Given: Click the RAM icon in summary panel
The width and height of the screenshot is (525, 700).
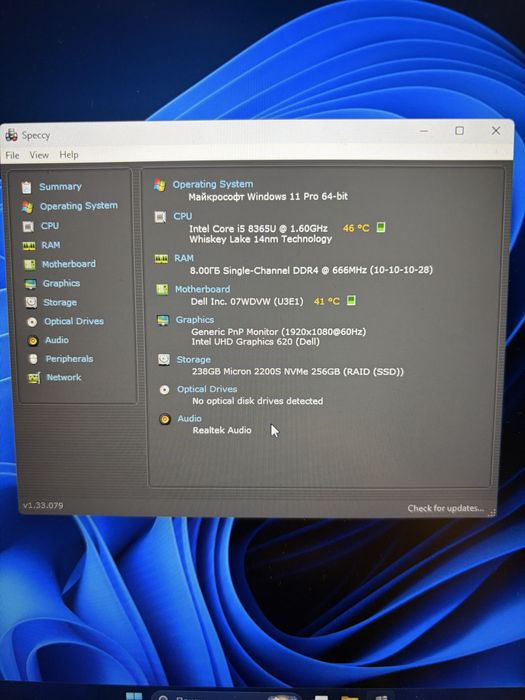Looking at the screenshot, I should point(161,259).
